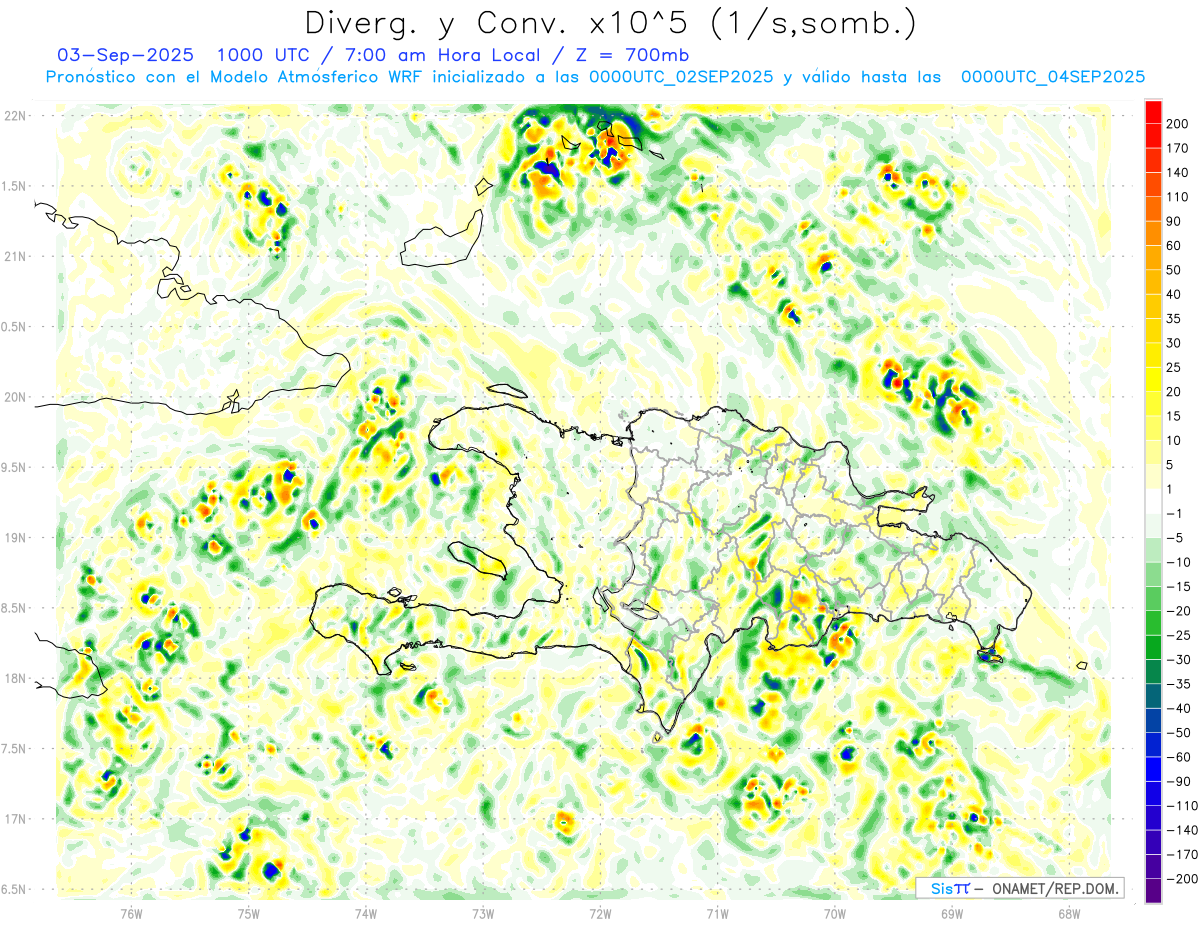
Task: Click the colorbar value '-170'
Action: [x=1181, y=854]
